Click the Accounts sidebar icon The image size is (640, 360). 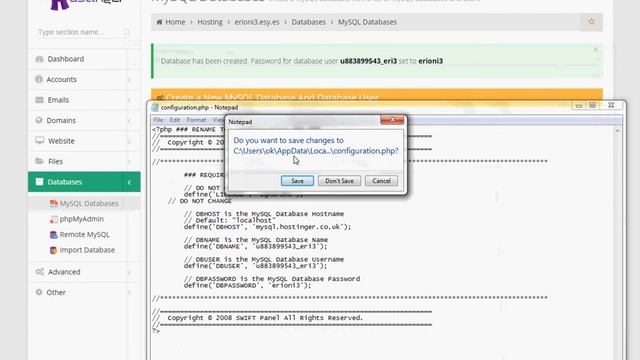pos(39,79)
